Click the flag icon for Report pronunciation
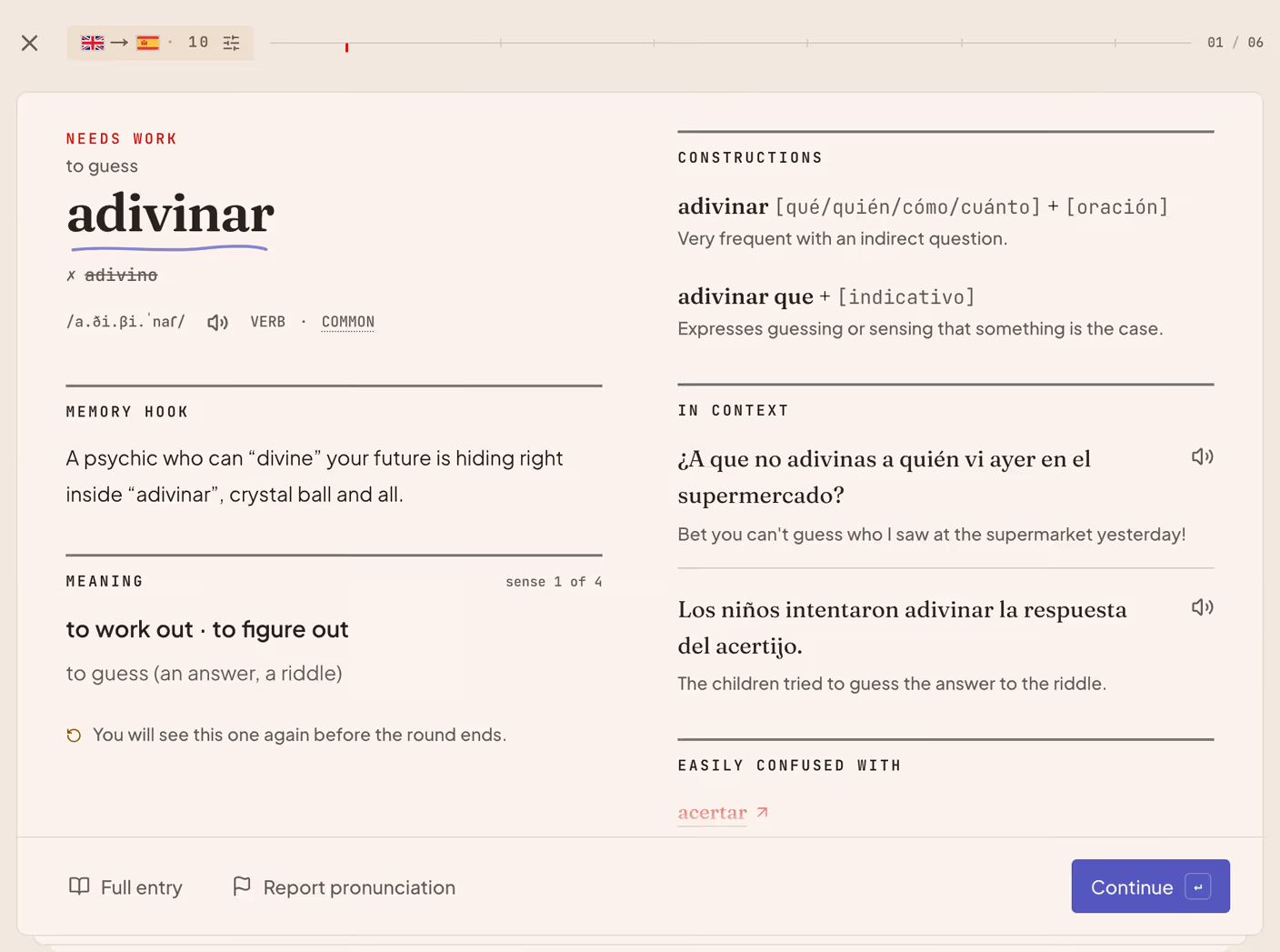This screenshot has height=952, width=1280. coord(242,886)
